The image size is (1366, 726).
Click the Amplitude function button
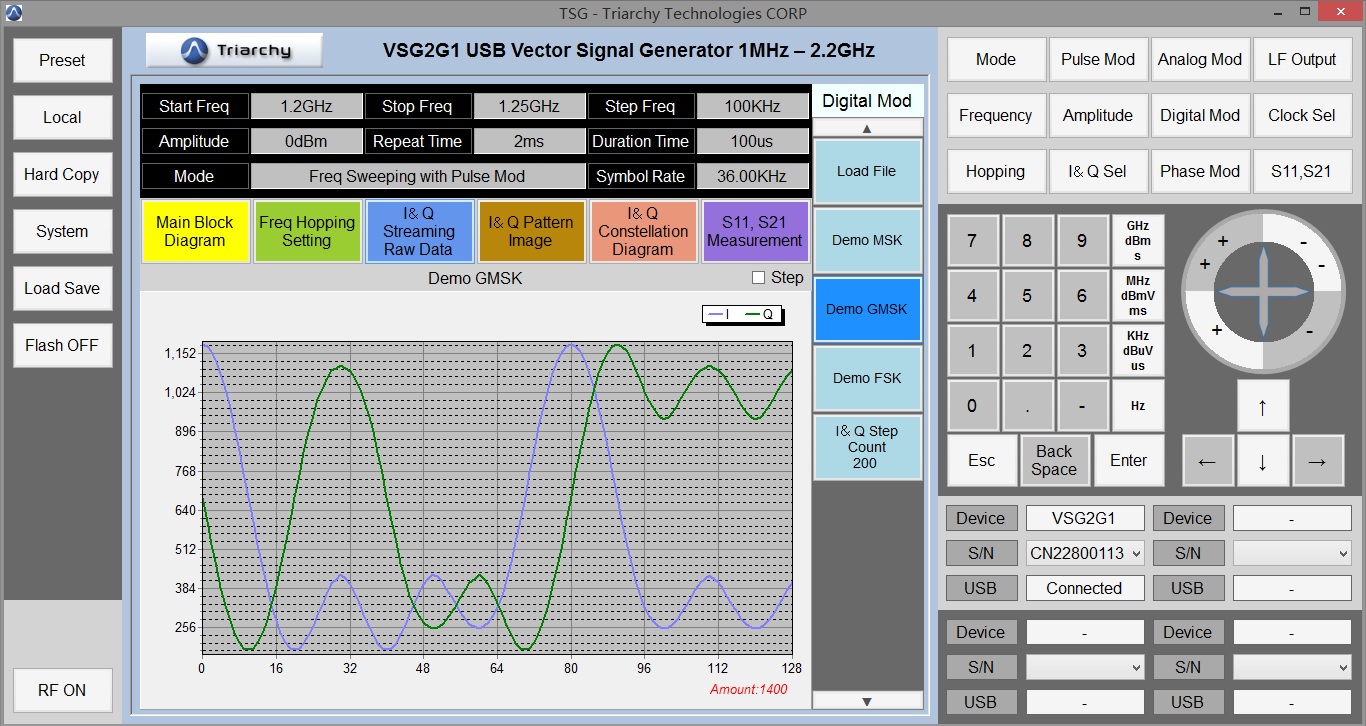(x=1098, y=115)
